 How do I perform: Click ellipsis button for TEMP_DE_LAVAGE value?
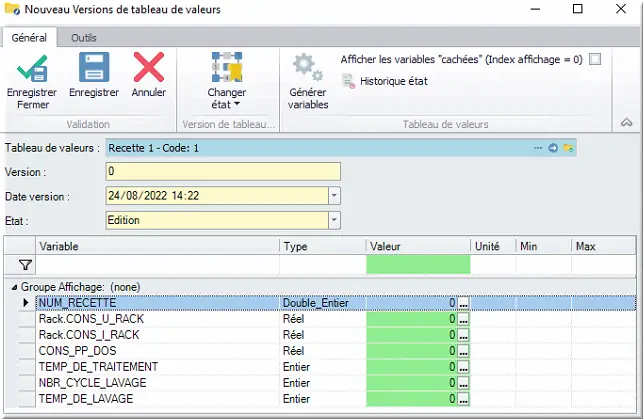click(463, 399)
